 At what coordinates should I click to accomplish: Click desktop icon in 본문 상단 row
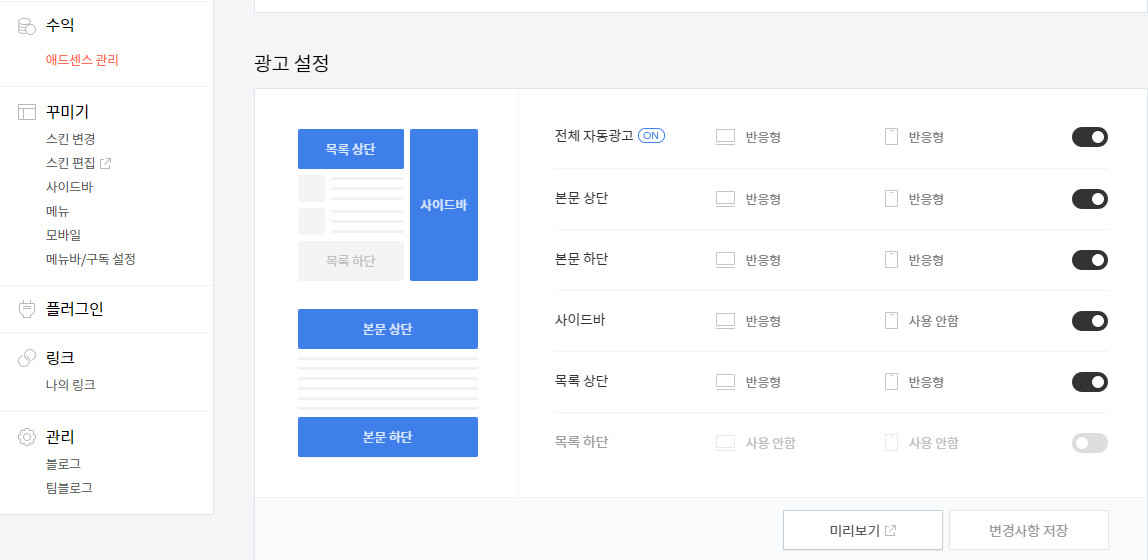click(x=725, y=198)
